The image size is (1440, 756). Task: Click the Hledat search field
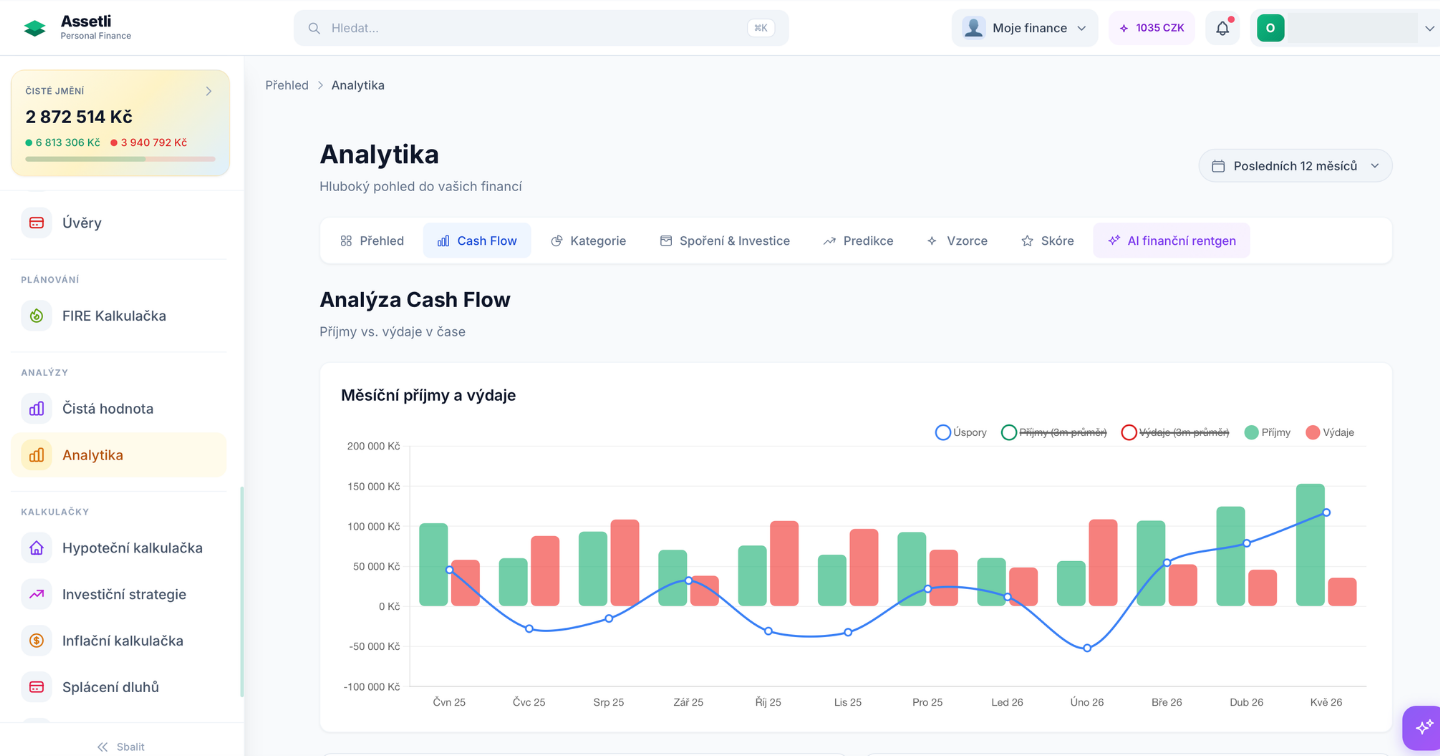coord(541,28)
